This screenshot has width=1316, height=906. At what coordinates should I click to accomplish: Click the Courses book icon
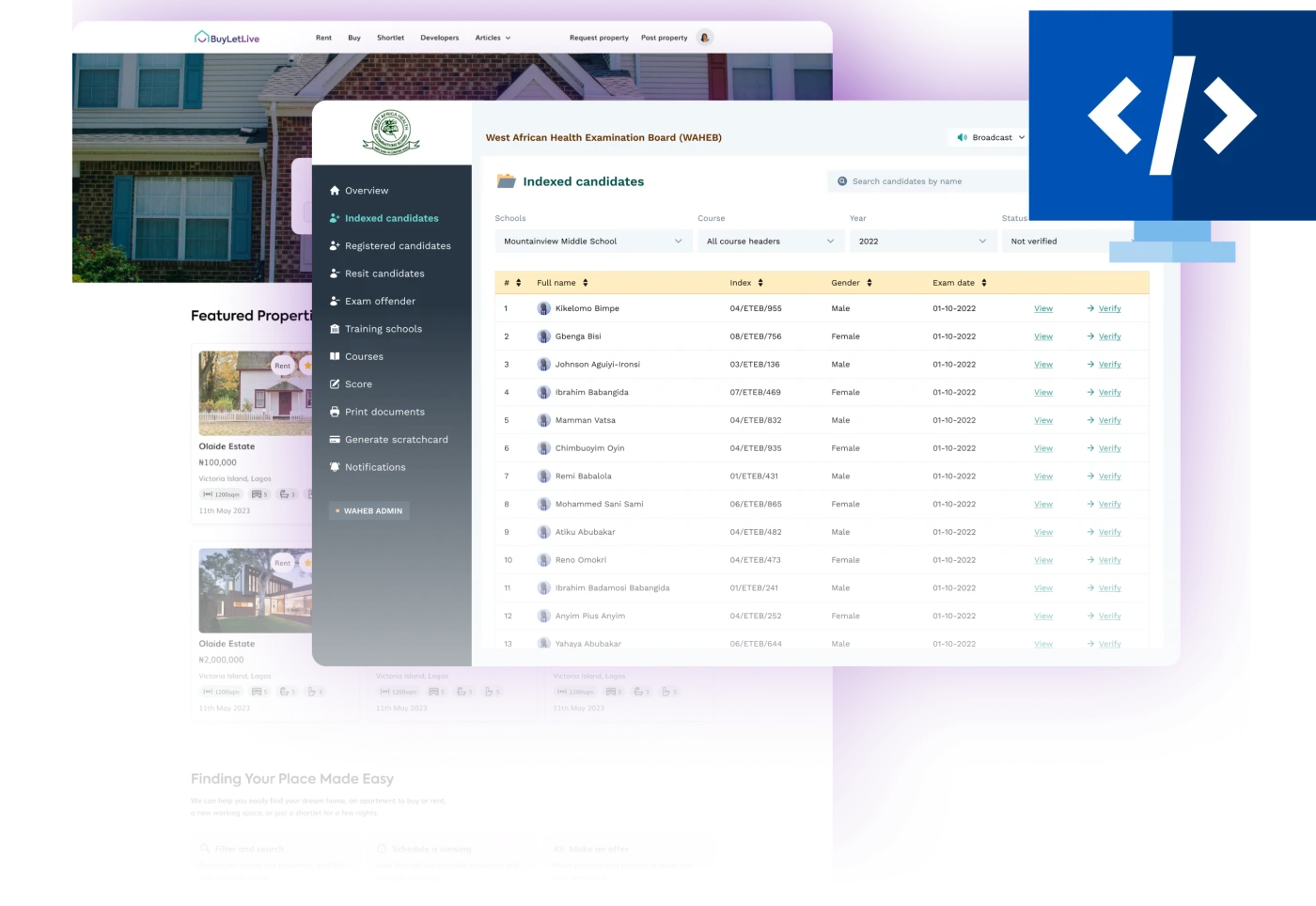[x=335, y=356]
